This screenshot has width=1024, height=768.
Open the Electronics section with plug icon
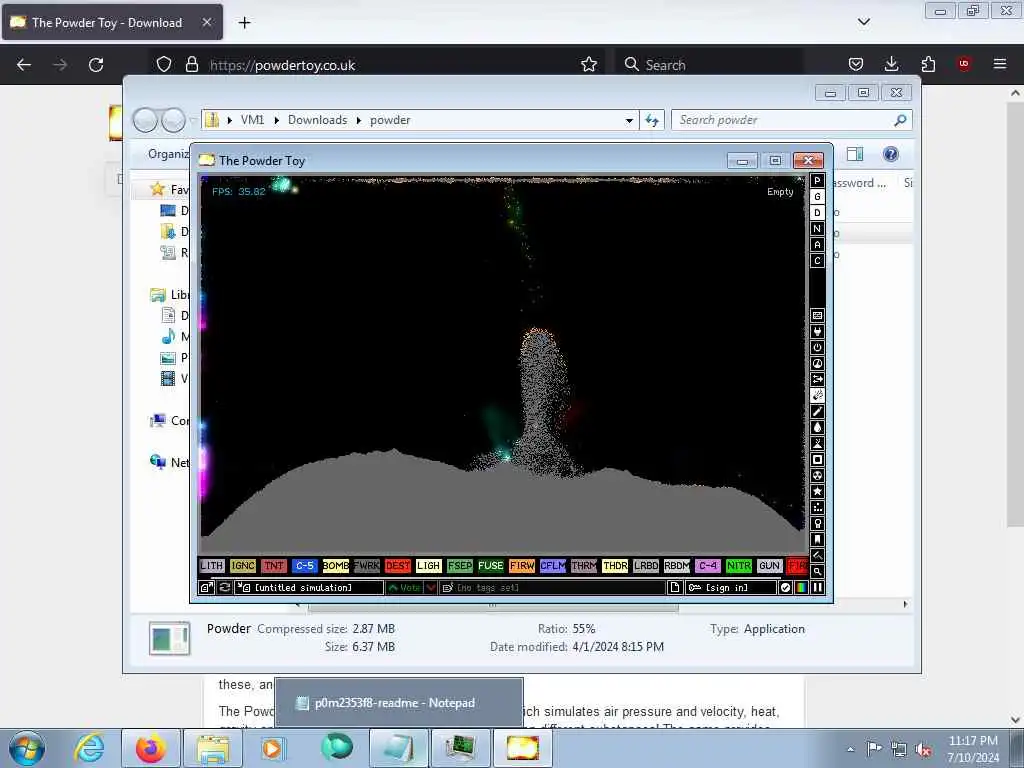pyautogui.click(x=817, y=332)
